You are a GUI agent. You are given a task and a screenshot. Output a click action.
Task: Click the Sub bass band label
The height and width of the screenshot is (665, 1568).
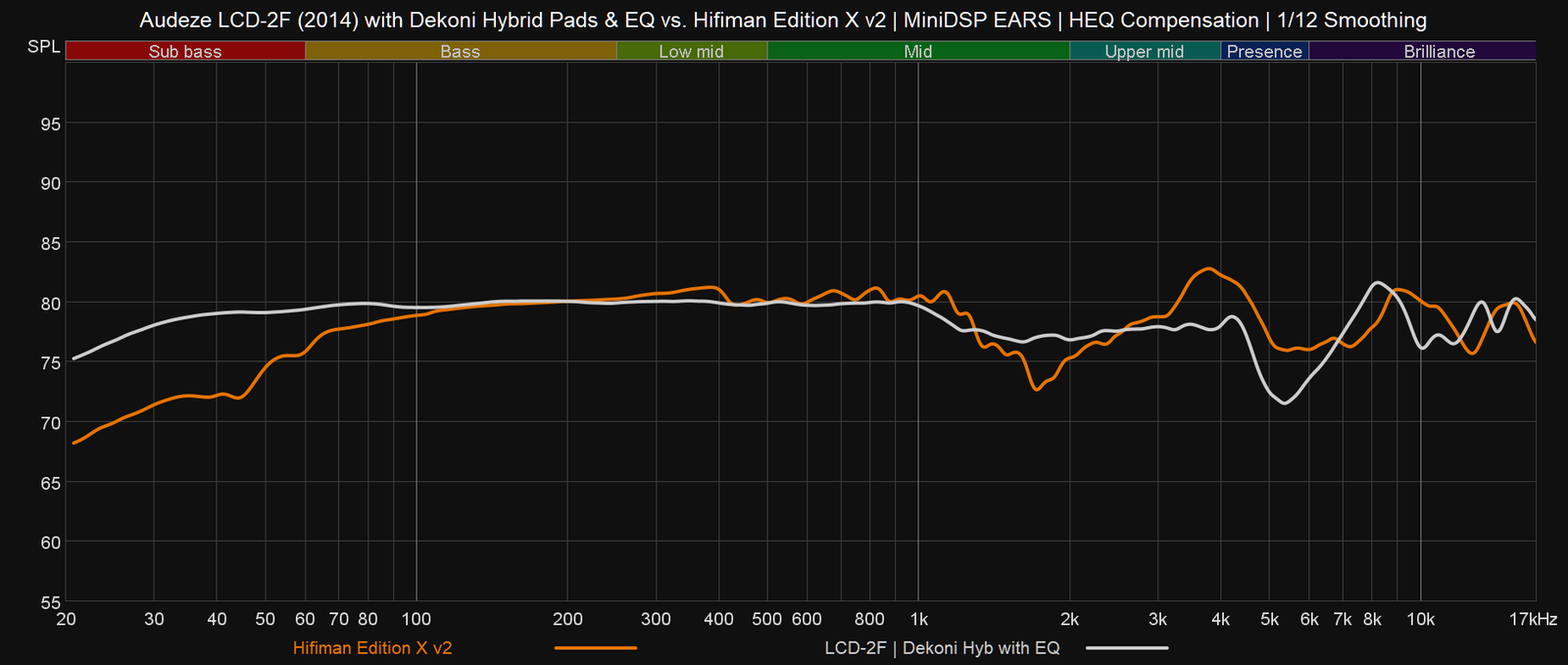185,51
